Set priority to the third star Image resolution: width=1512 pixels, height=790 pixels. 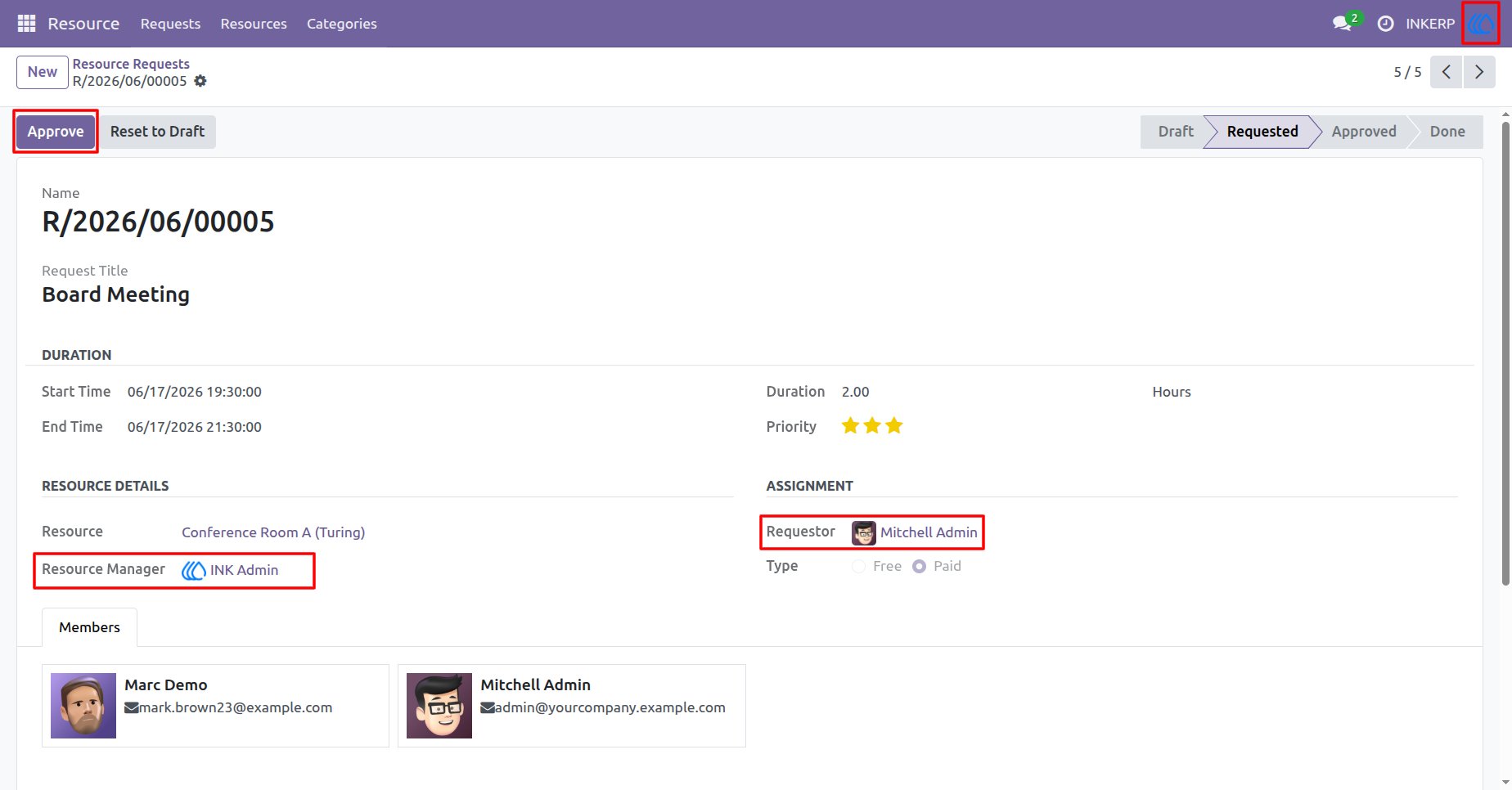pyautogui.click(x=894, y=425)
